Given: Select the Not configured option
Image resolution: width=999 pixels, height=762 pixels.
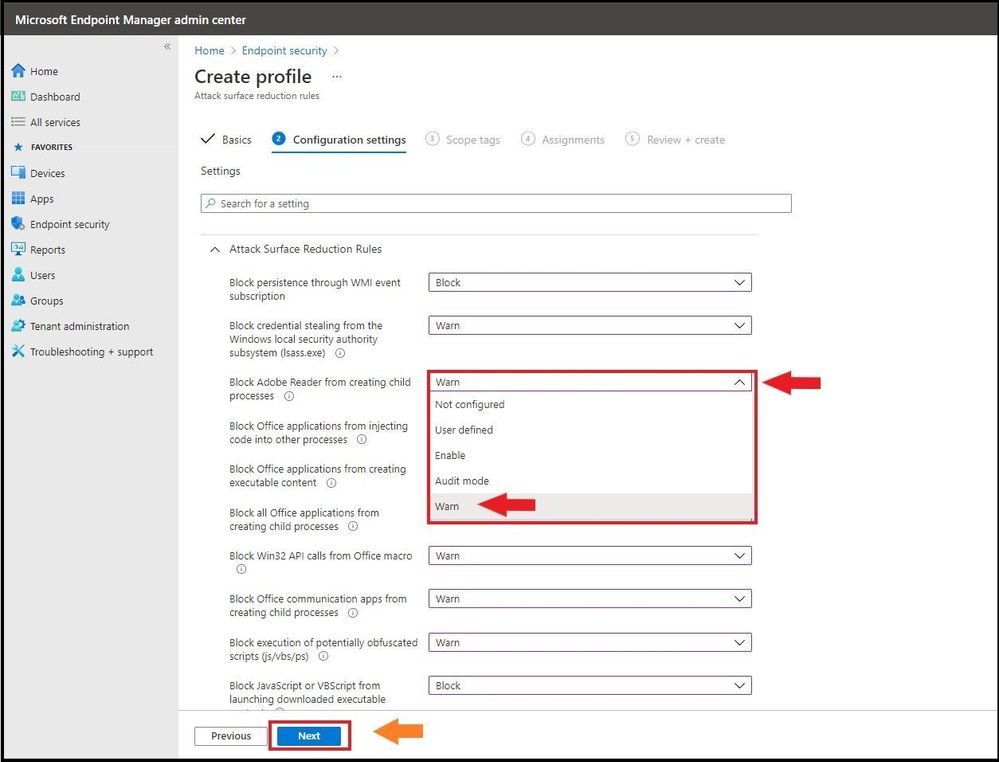Looking at the screenshot, I should click(x=591, y=405).
